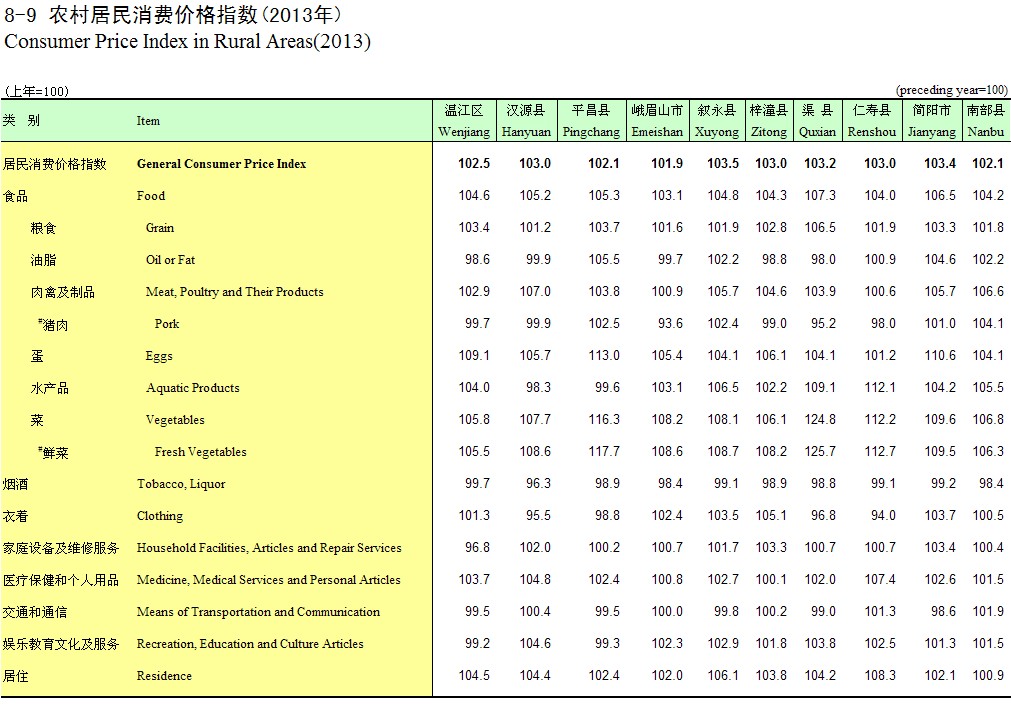Click the '(上年=100)' note
1011x713 pixels.
coord(36,91)
